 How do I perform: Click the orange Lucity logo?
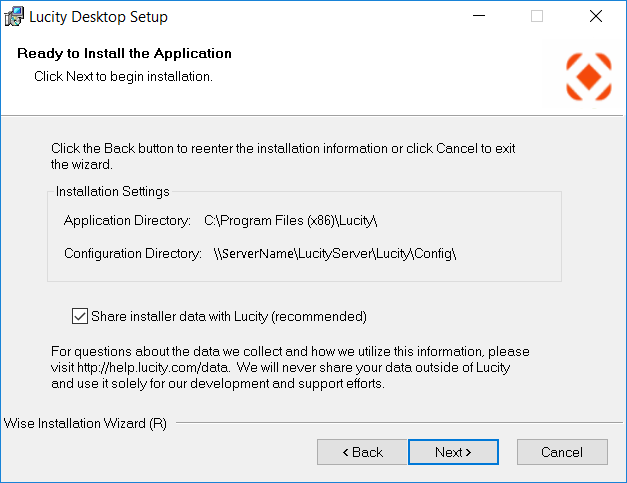pos(588,76)
